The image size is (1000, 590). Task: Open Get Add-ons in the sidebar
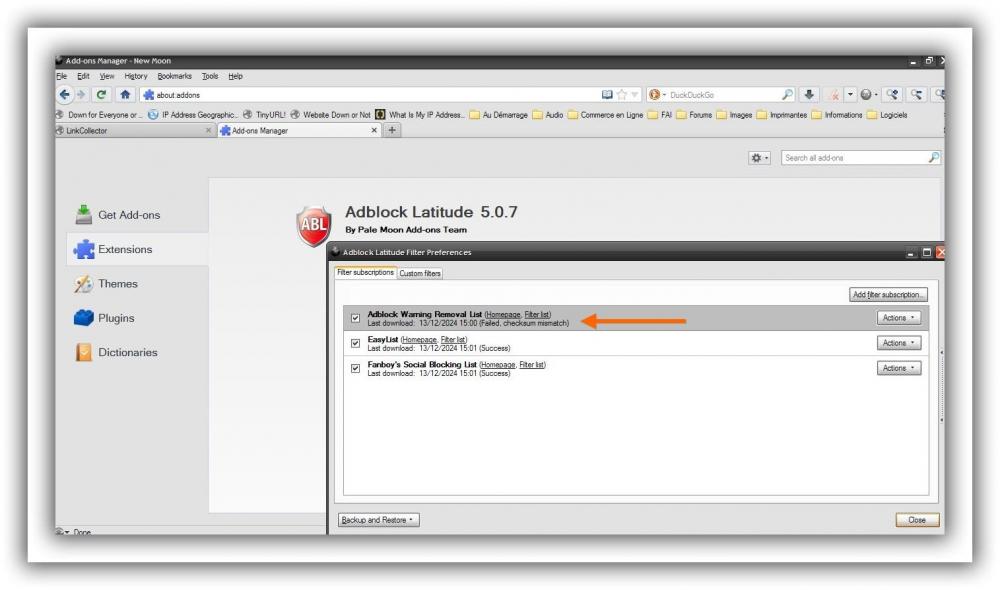tap(128, 215)
